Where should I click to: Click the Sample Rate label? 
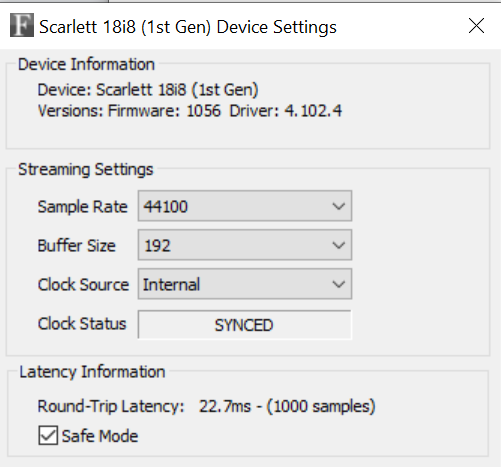point(83,207)
